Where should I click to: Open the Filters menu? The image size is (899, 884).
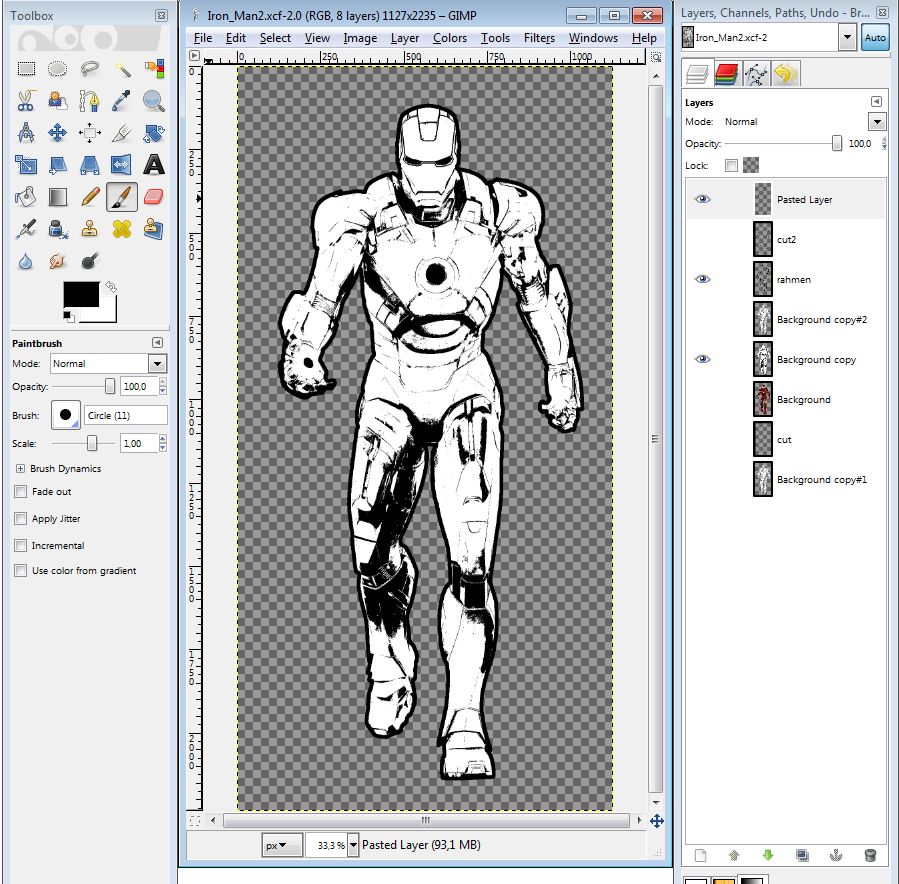540,38
